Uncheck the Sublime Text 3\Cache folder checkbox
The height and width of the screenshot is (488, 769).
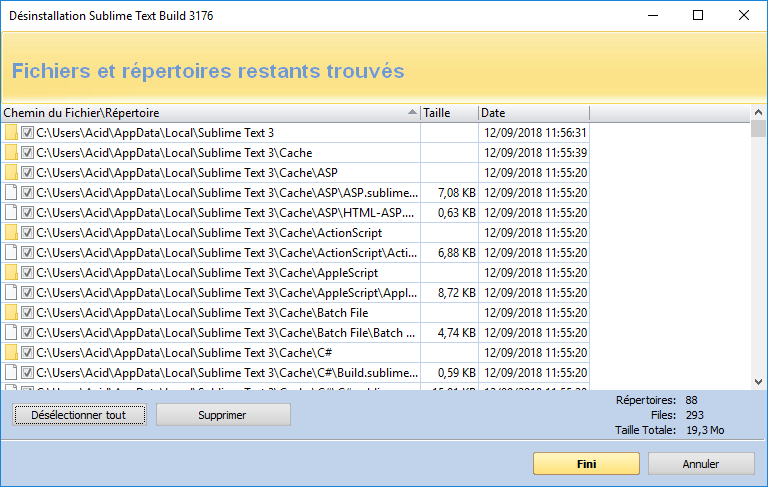coord(27,153)
